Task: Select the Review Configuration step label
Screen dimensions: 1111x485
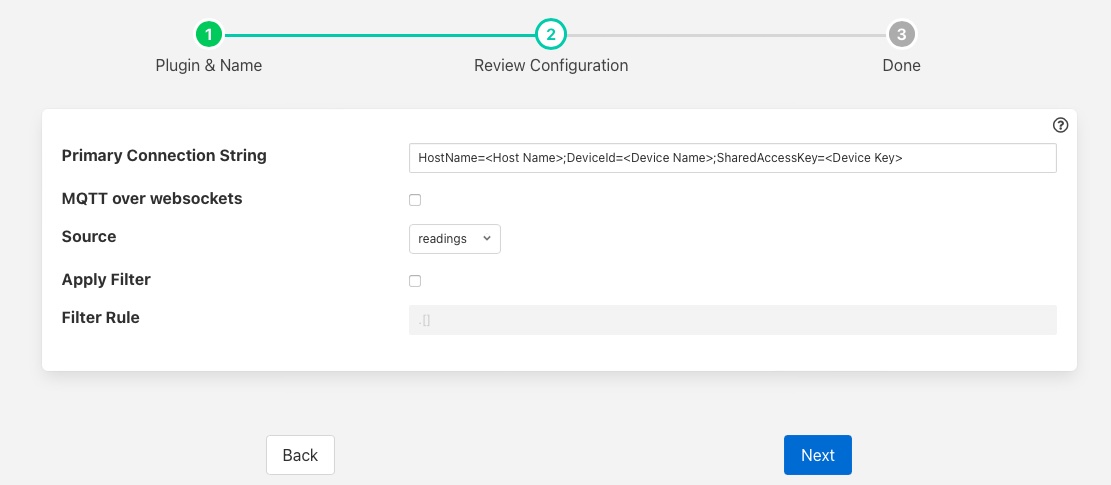Action: (x=550, y=66)
